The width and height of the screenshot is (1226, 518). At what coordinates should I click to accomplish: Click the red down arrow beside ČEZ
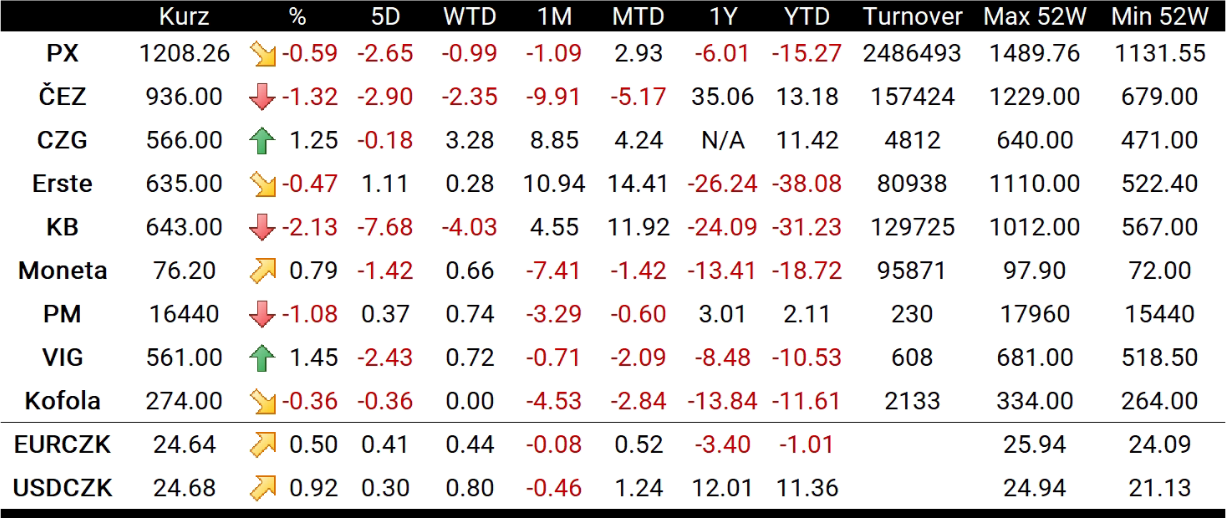click(x=262, y=97)
